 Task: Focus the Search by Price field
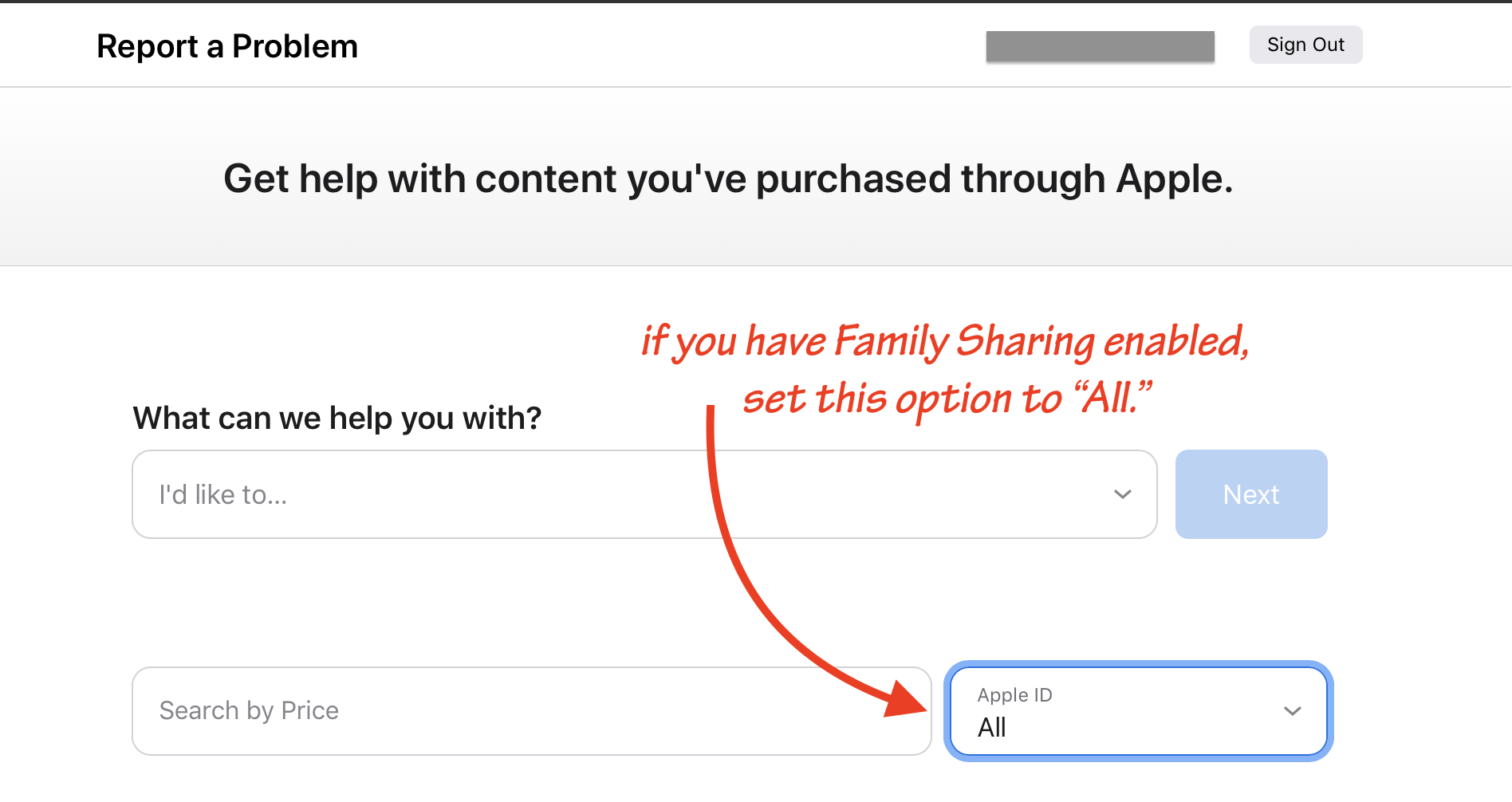pyautogui.click(x=531, y=711)
